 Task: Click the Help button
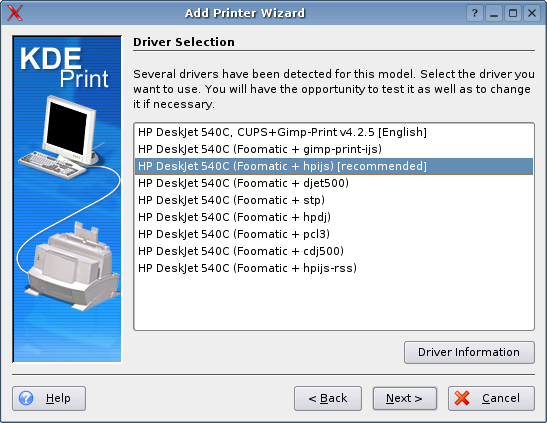49,398
